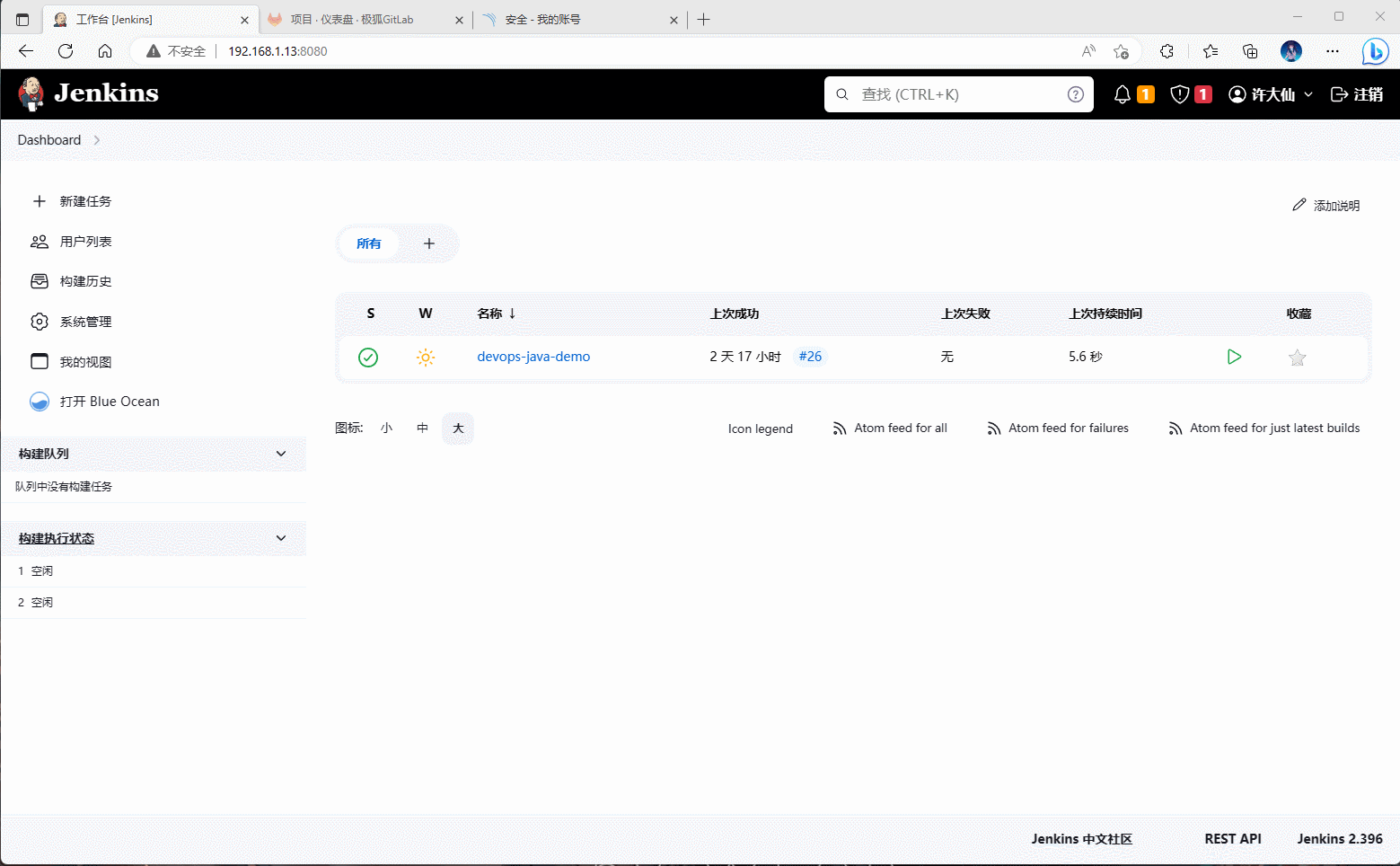
Task: Click the sunny weather health icon
Action: tap(426, 358)
